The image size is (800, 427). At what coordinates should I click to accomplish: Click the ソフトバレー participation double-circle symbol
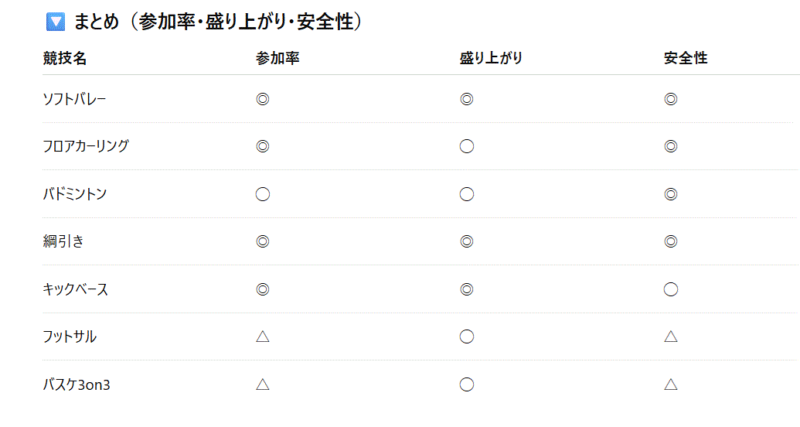point(262,99)
